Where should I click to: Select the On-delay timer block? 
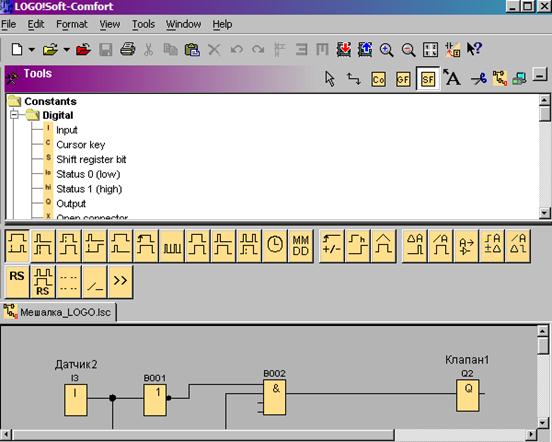pyautogui.click(x=17, y=245)
